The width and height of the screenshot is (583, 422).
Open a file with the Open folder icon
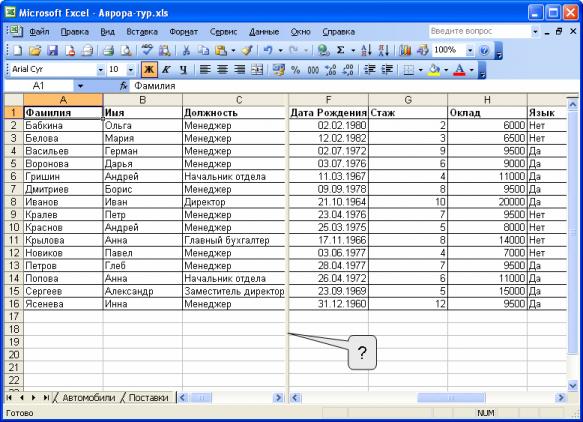pos(35,50)
